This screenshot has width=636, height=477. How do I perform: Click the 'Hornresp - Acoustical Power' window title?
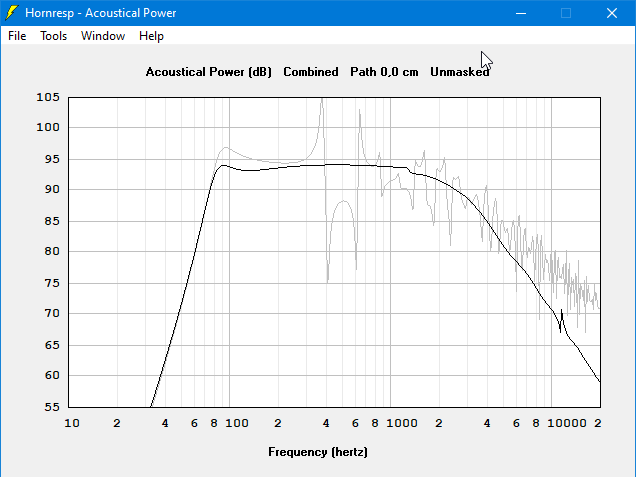pyautogui.click(x=101, y=13)
